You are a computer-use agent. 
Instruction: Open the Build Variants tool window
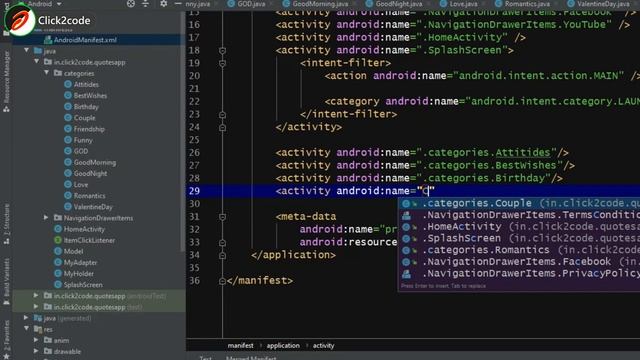pyautogui.click(x=6, y=282)
